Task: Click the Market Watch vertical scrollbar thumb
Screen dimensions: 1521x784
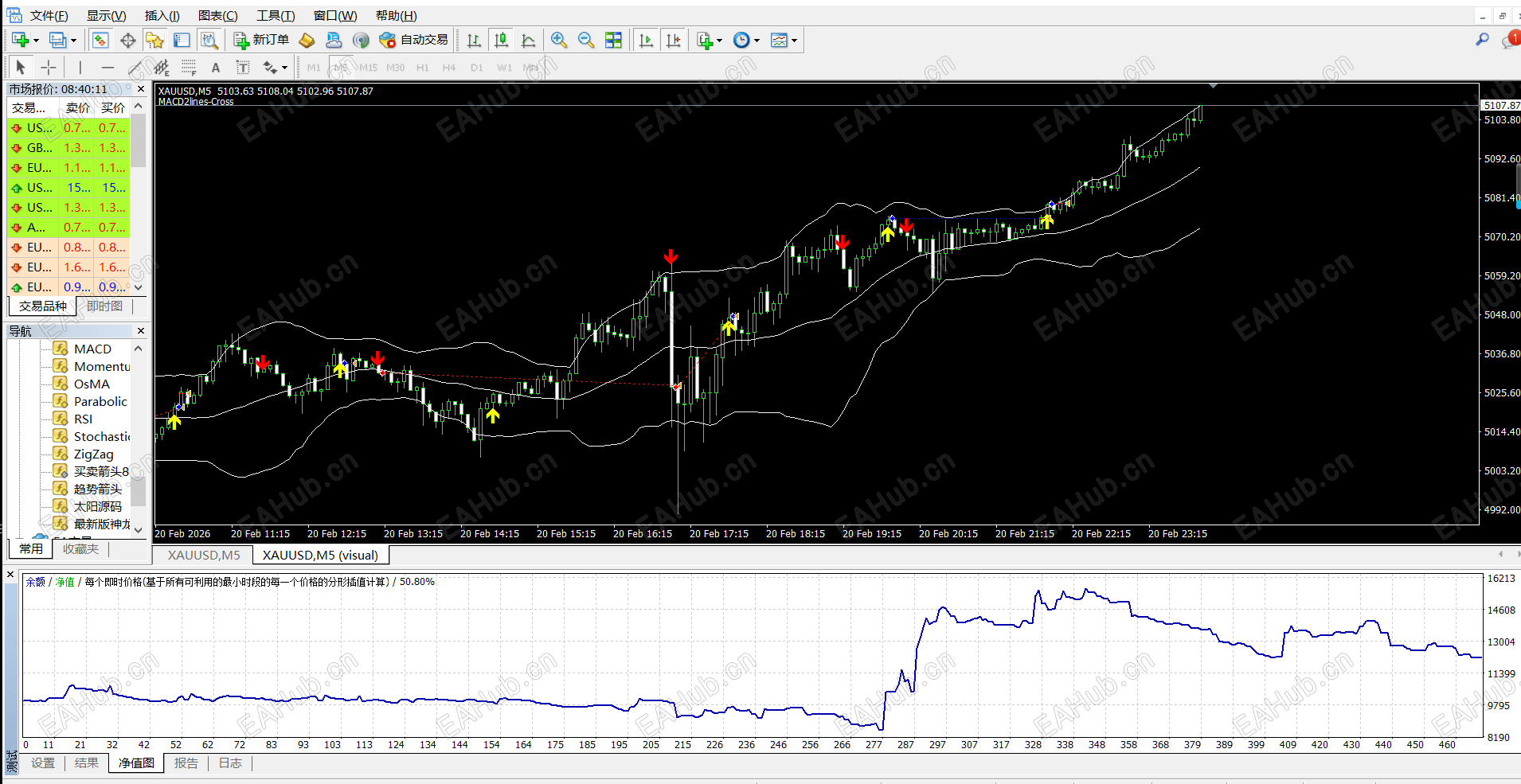Action: pyautogui.click(x=139, y=141)
